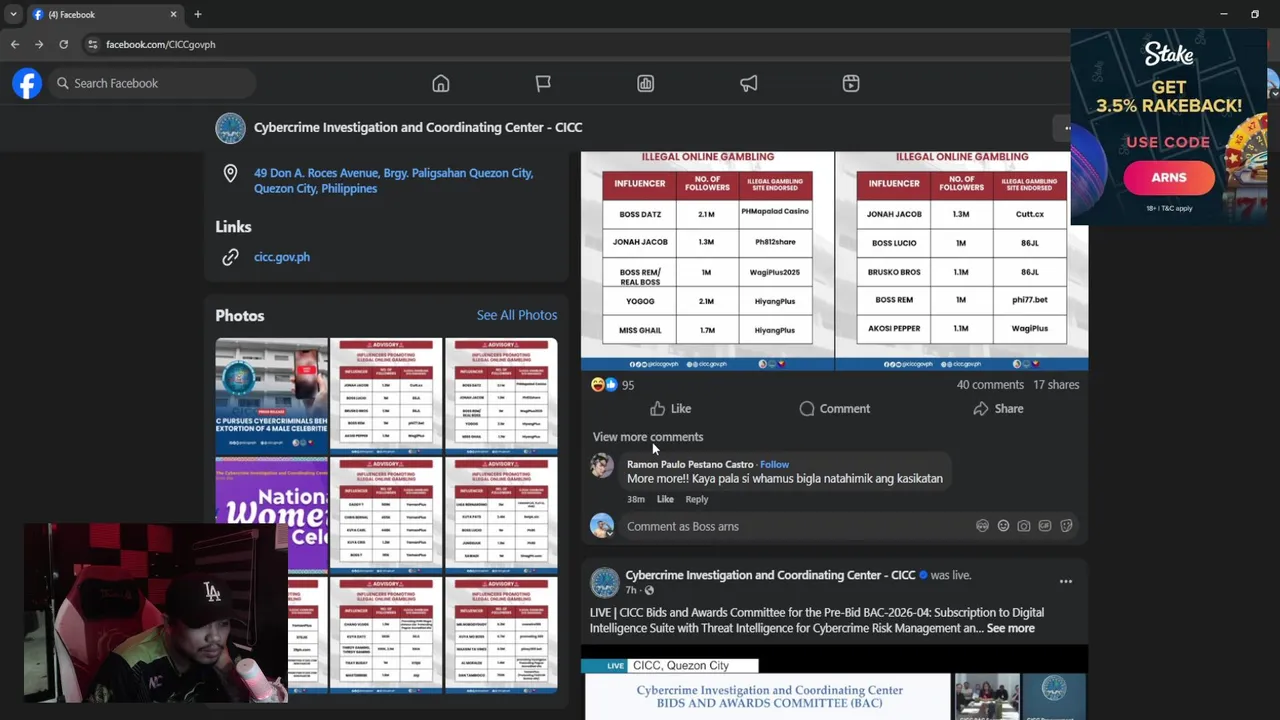Click the page header title CICC
This screenshot has width=1280, height=720.
coord(418,127)
